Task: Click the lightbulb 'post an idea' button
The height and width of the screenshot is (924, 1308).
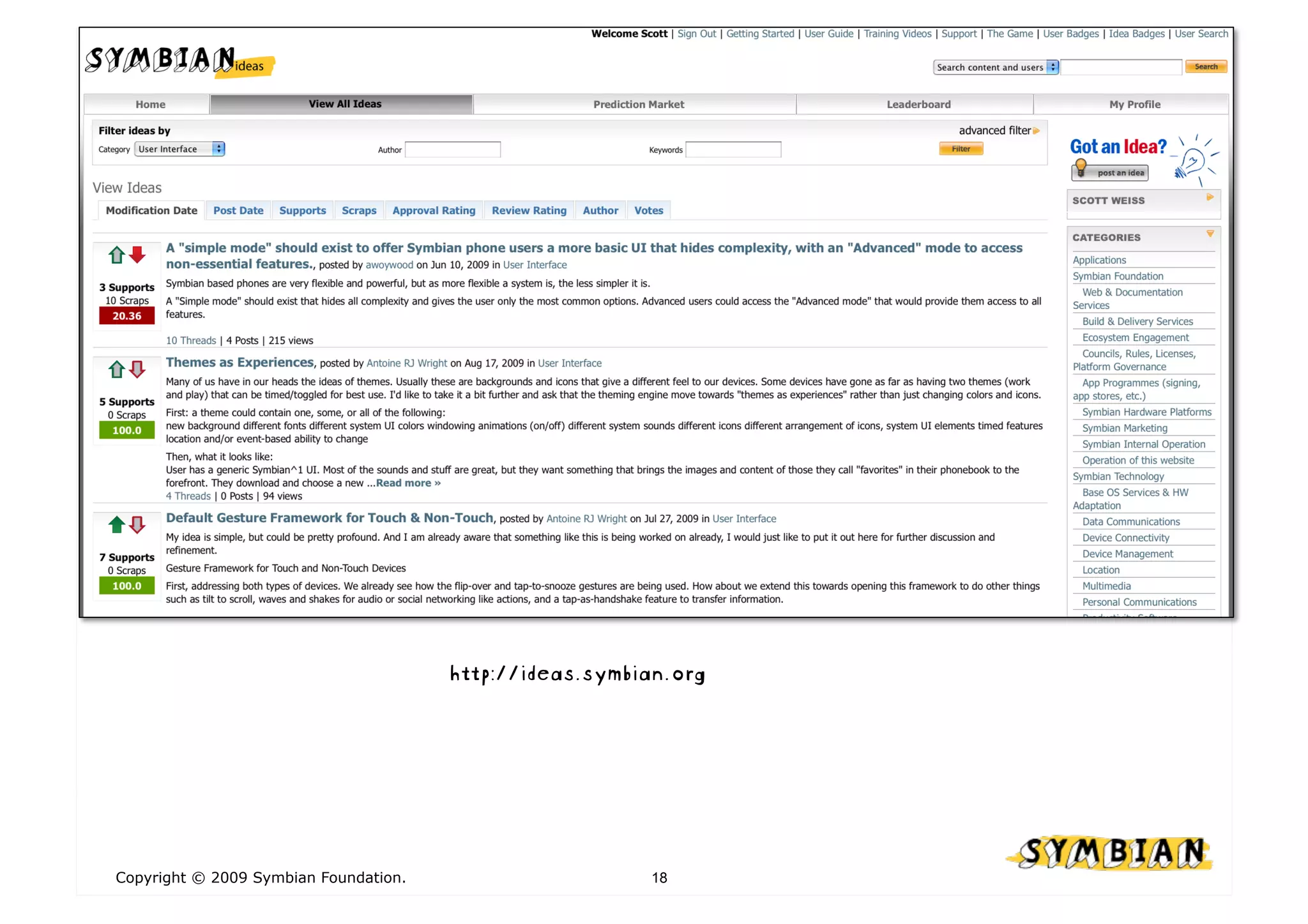Action: pos(1110,172)
